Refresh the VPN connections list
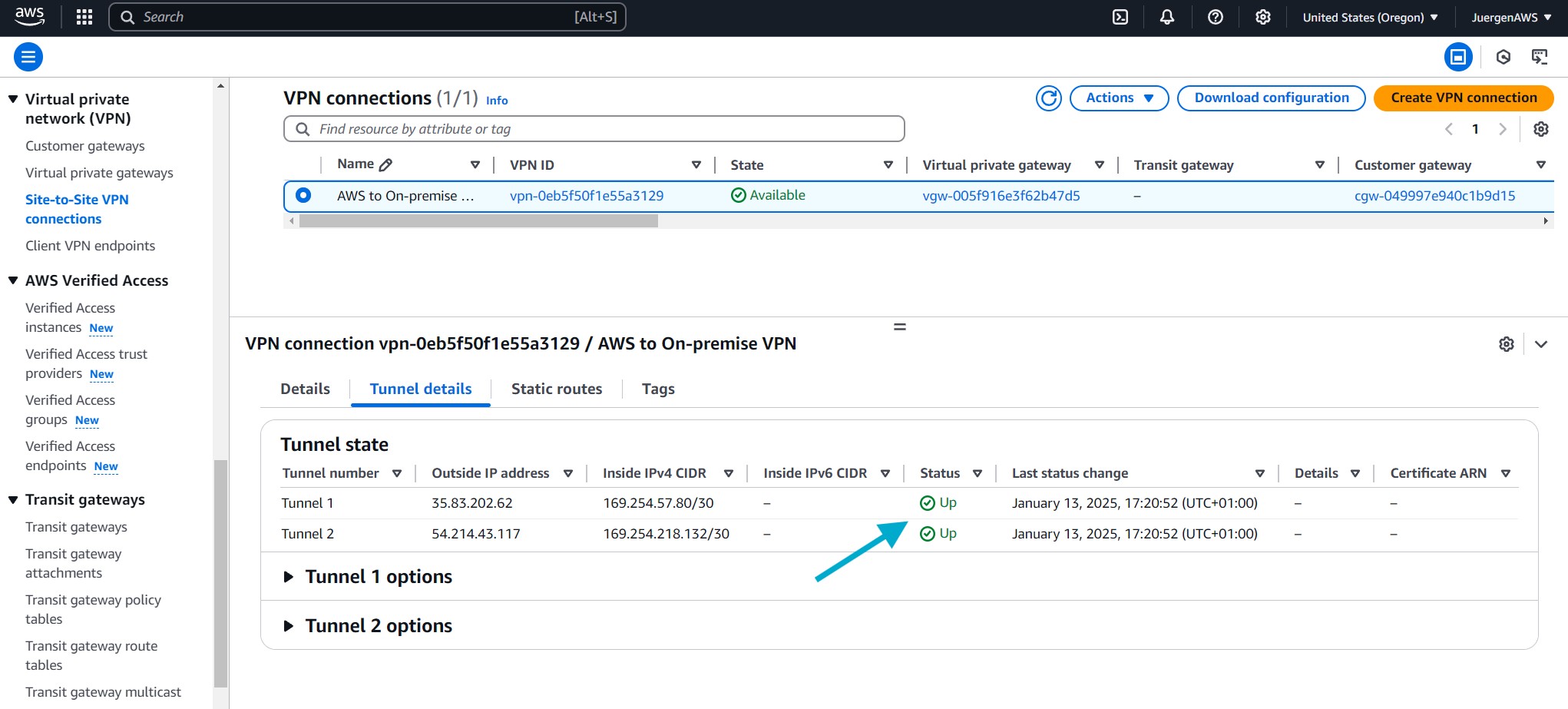 [x=1049, y=98]
